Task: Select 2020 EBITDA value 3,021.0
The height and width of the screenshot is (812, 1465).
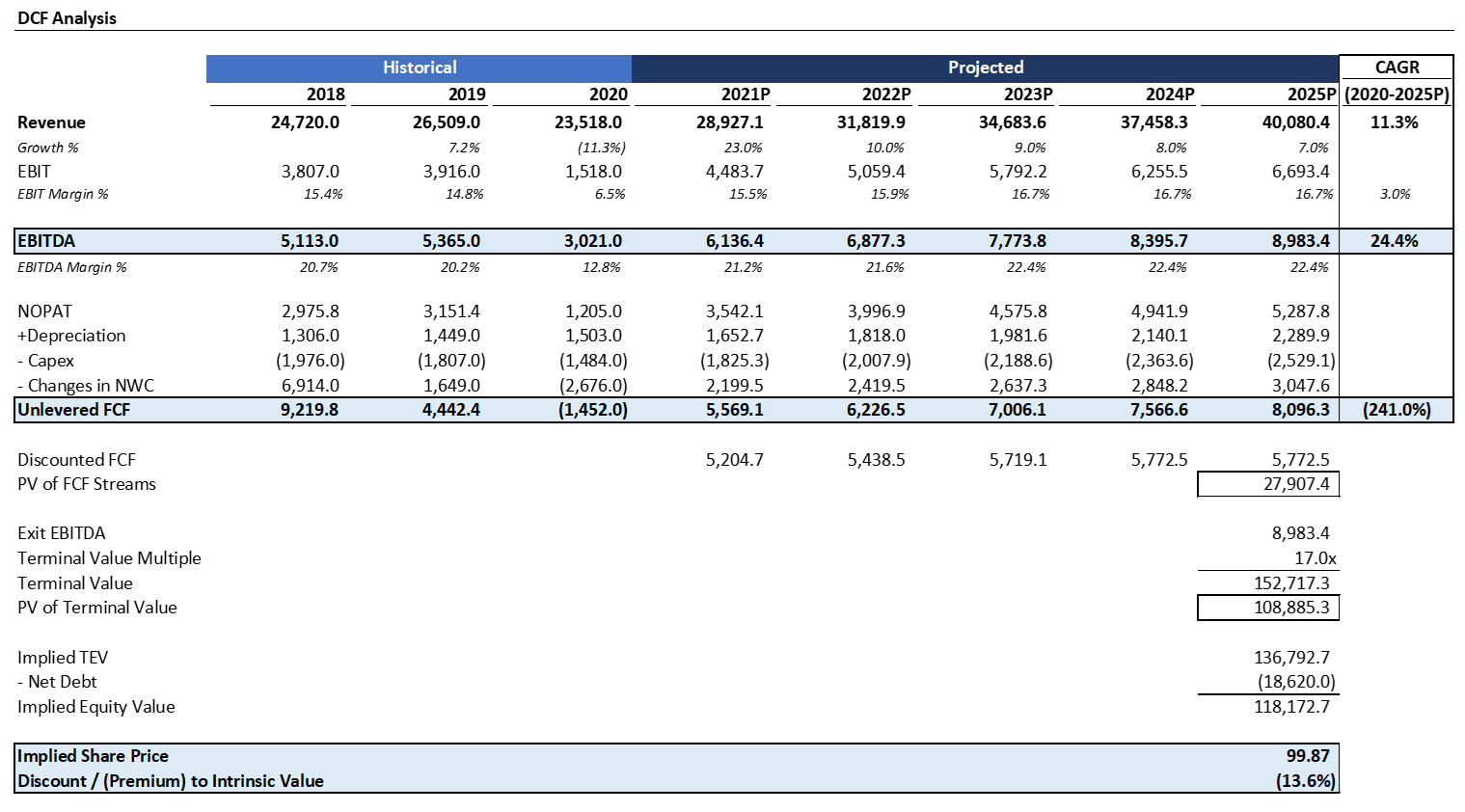Action: coord(593,241)
